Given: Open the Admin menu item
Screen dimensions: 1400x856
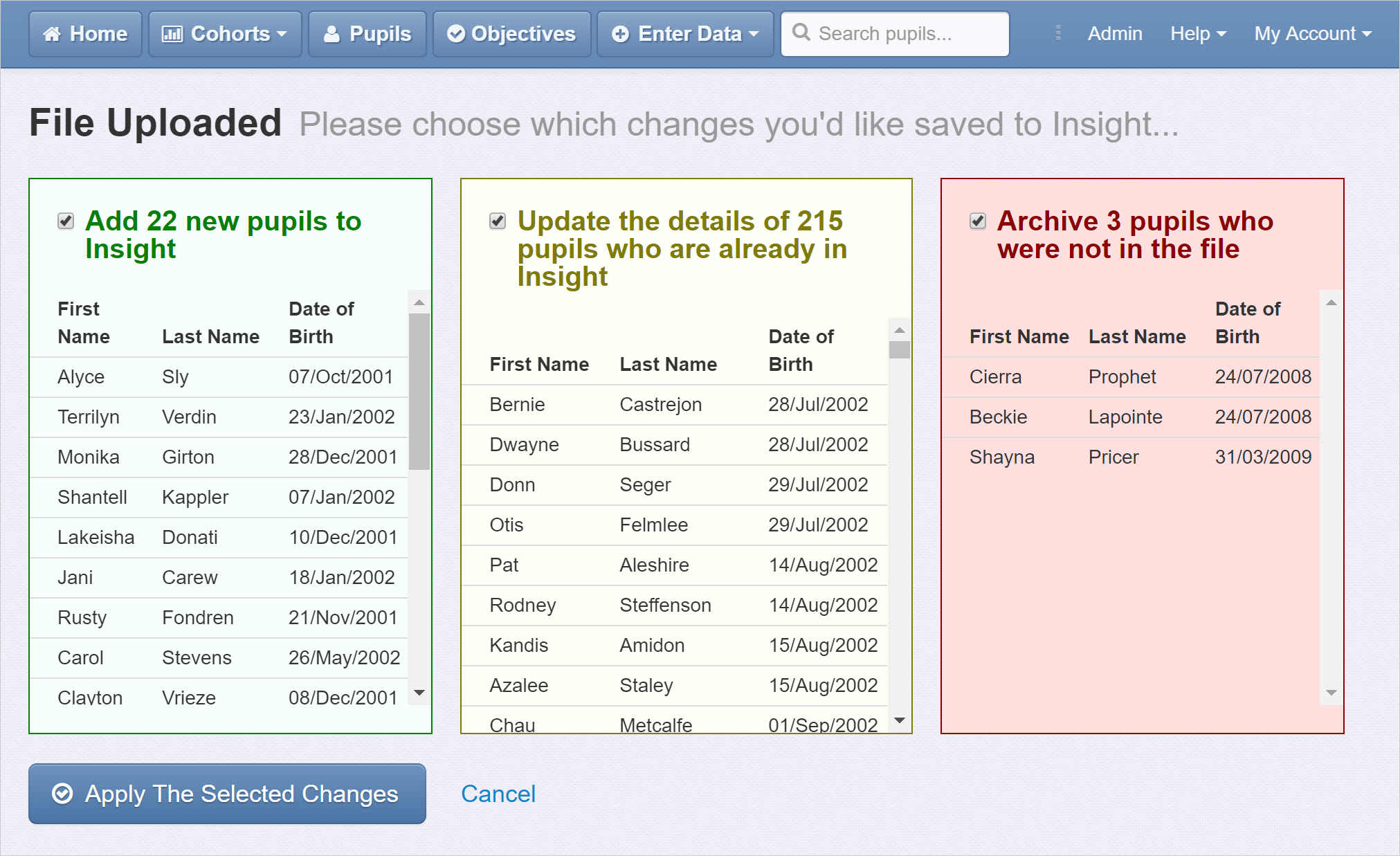Looking at the screenshot, I should (1115, 33).
